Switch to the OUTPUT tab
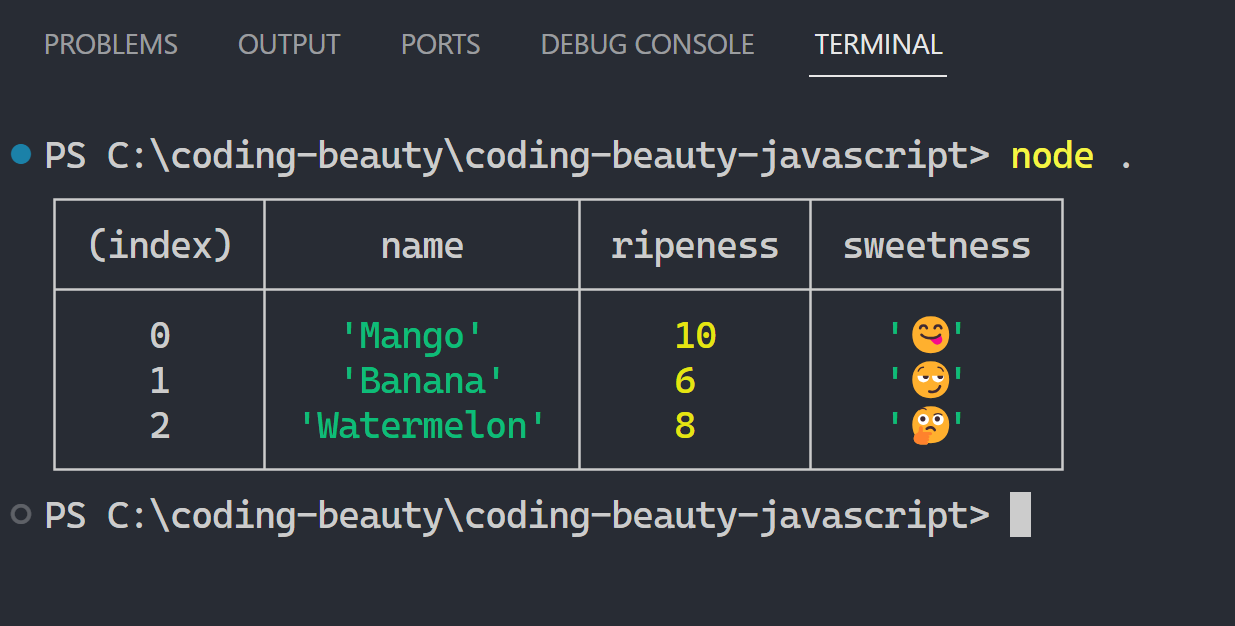This screenshot has width=1235, height=626. coord(289,45)
